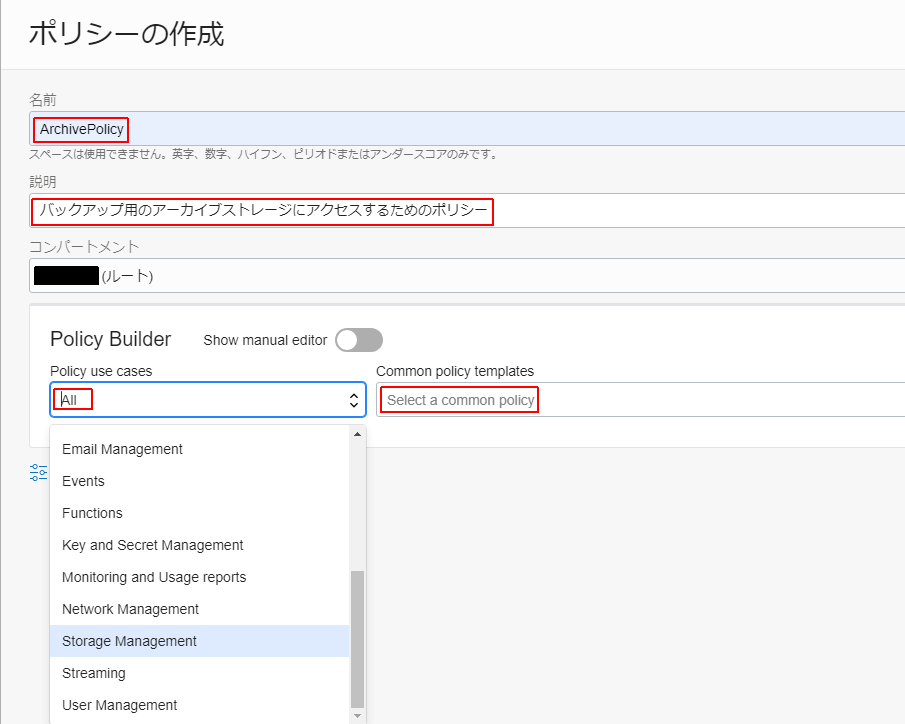Screen dimensions: 905x724
Task: Toggle the Show manual editor switch
Action: click(359, 340)
